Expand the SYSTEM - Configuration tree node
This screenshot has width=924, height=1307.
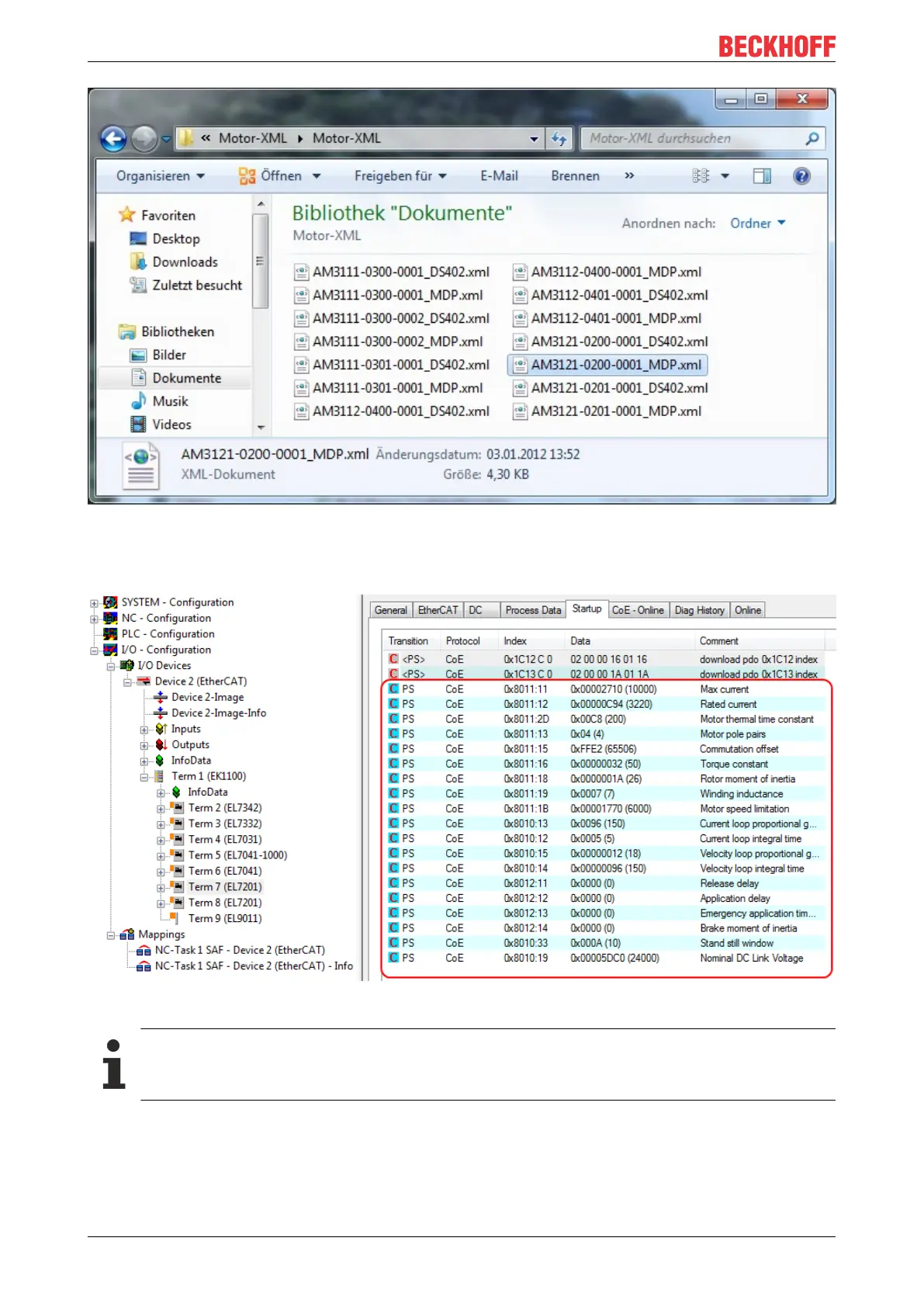tap(94, 603)
